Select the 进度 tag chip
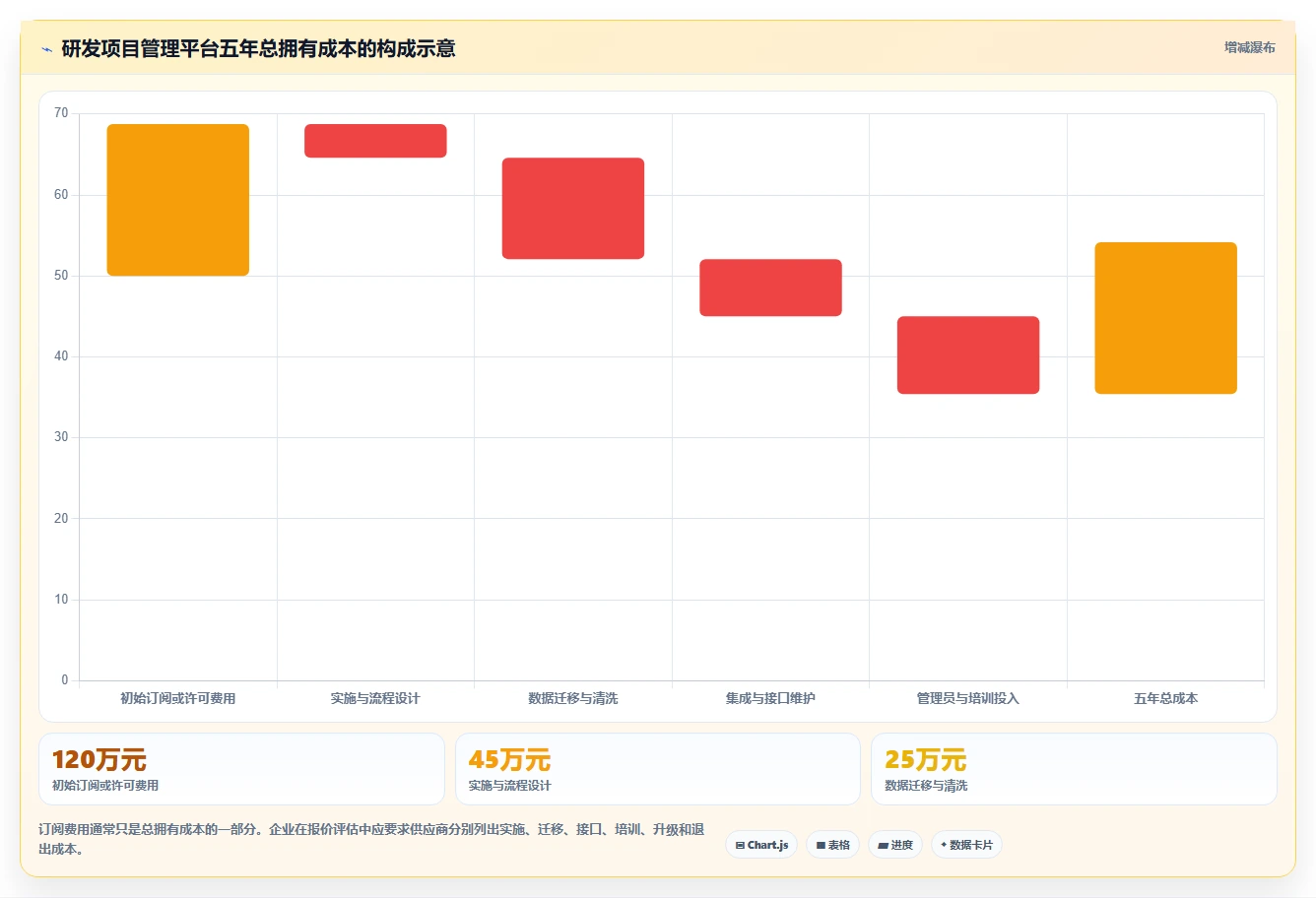Image resolution: width=1316 pixels, height=898 pixels. 894,845
